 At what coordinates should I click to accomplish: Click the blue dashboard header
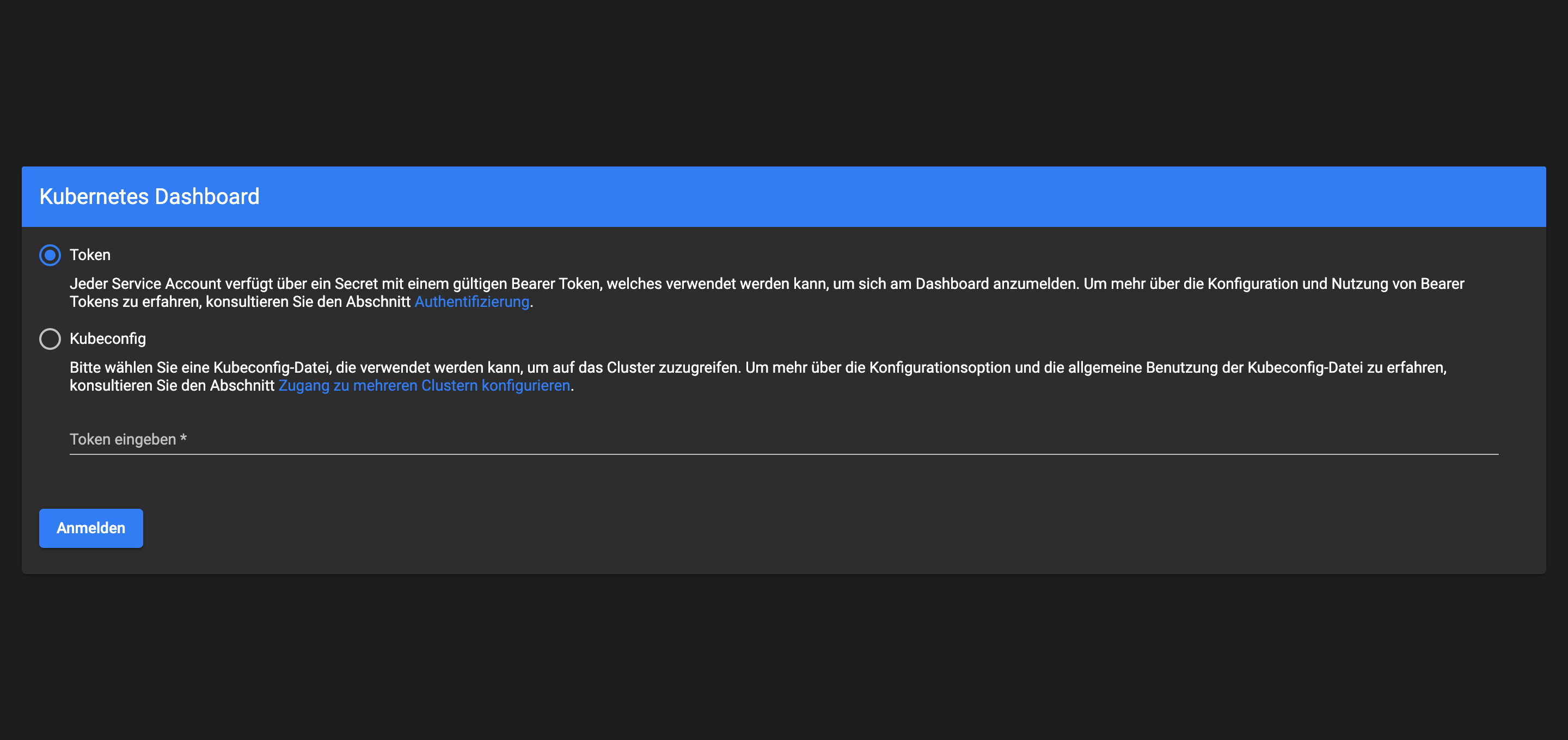784,196
